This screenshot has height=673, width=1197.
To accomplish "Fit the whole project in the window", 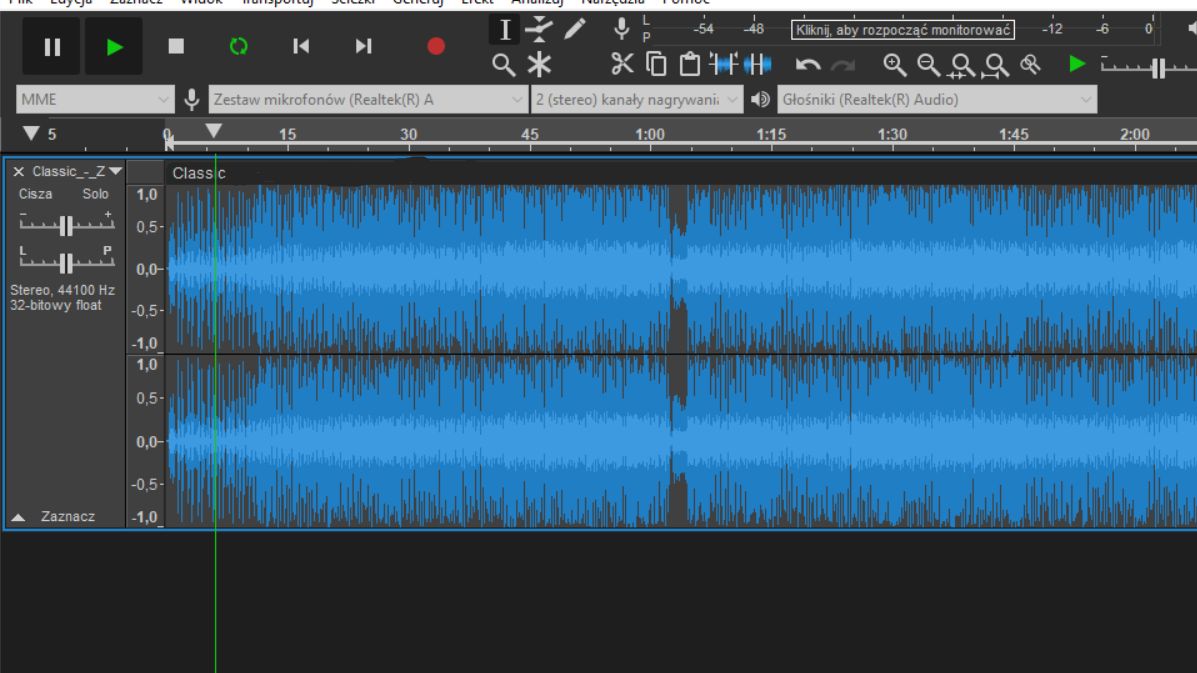I will tap(995, 66).
